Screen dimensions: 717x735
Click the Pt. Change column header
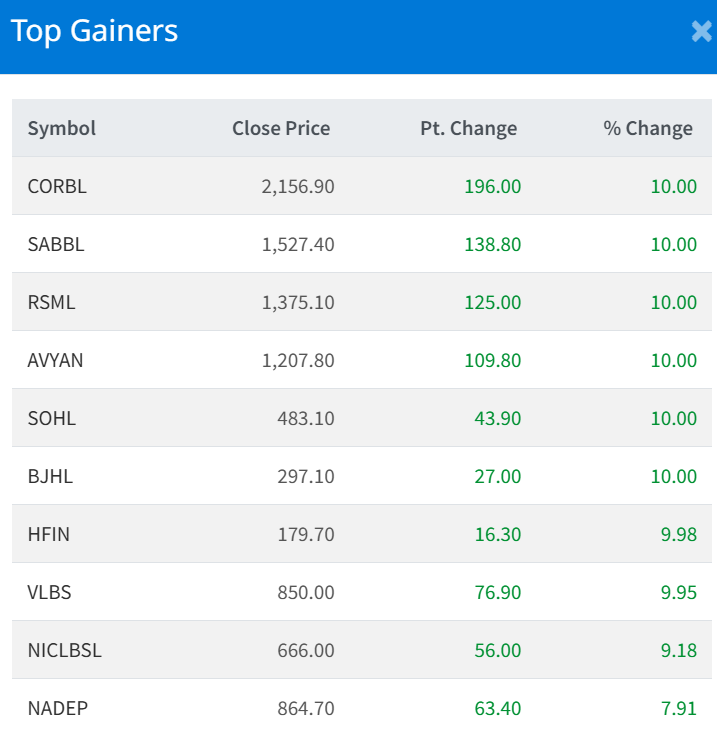pos(469,128)
